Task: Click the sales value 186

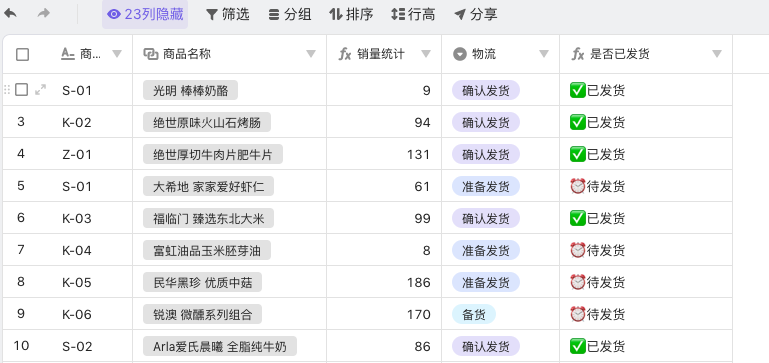Action: point(418,282)
